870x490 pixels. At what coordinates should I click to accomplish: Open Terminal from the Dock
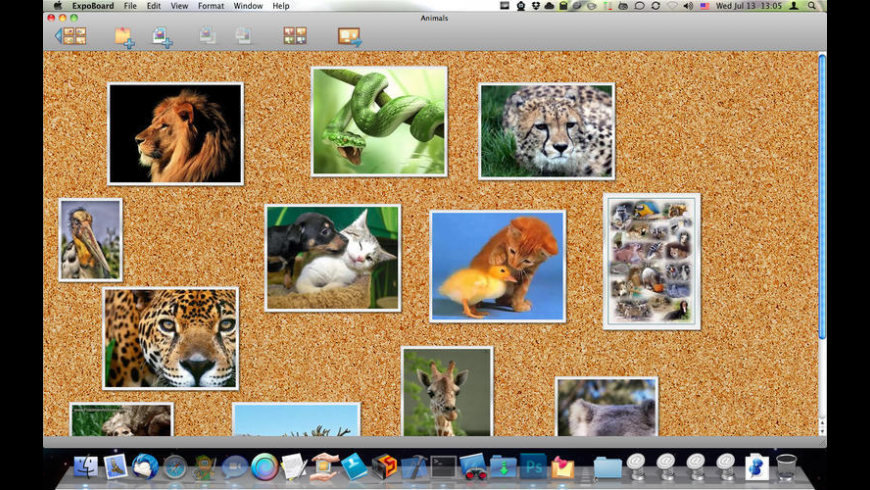(443, 467)
